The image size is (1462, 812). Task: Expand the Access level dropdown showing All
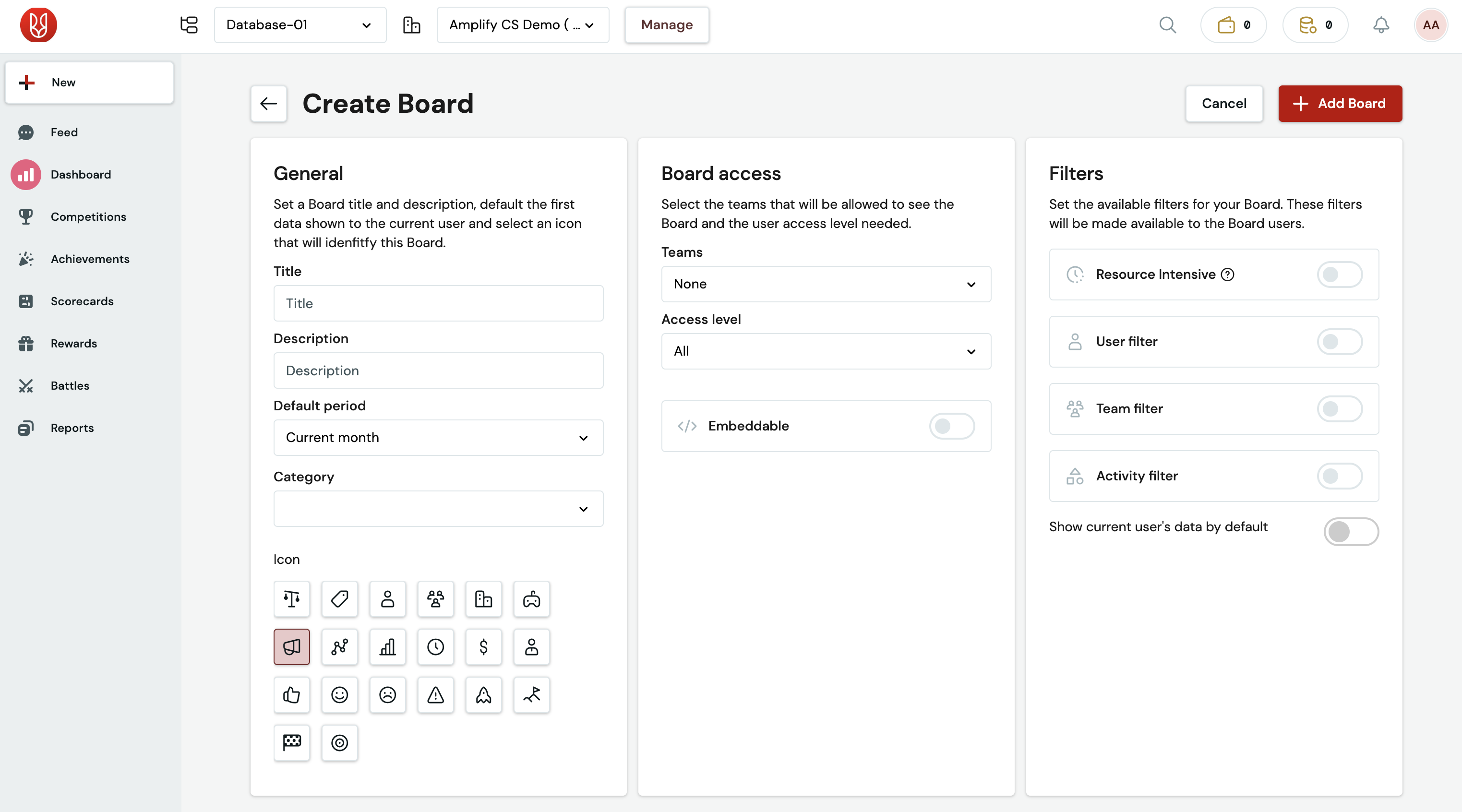[826, 351]
